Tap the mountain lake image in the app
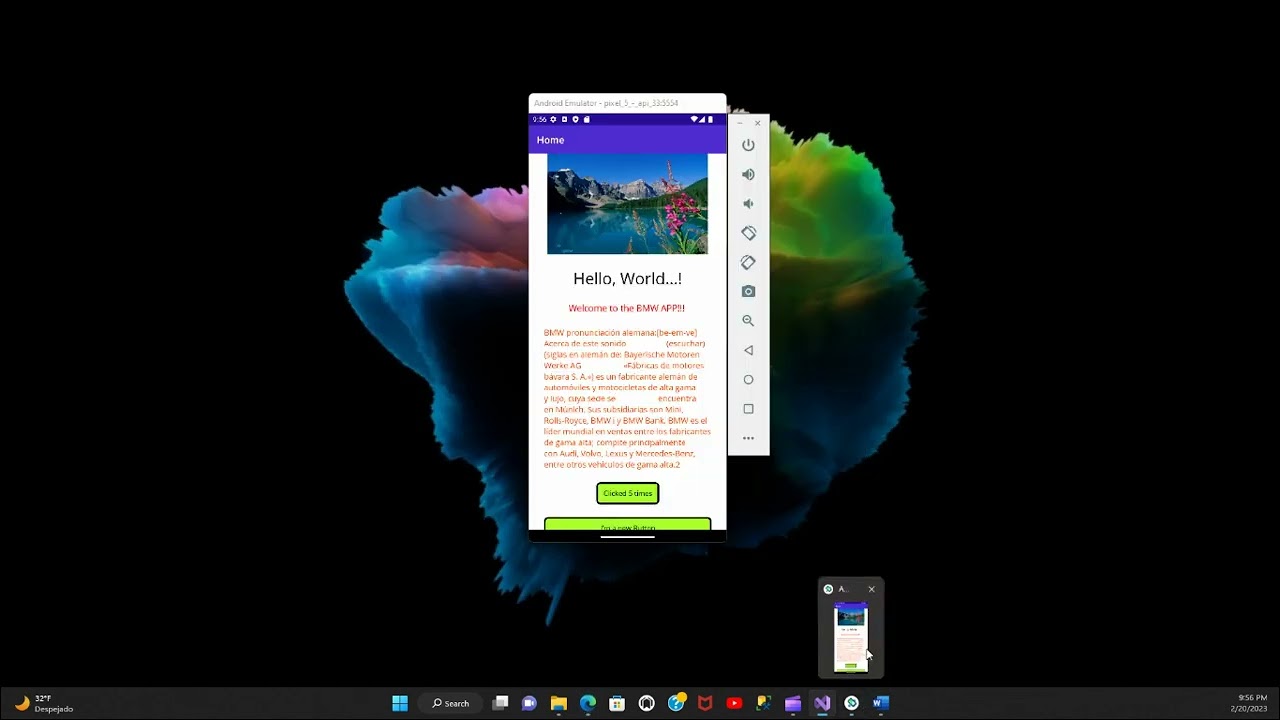The height and width of the screenshot is (720, 1280). [627, 204]
